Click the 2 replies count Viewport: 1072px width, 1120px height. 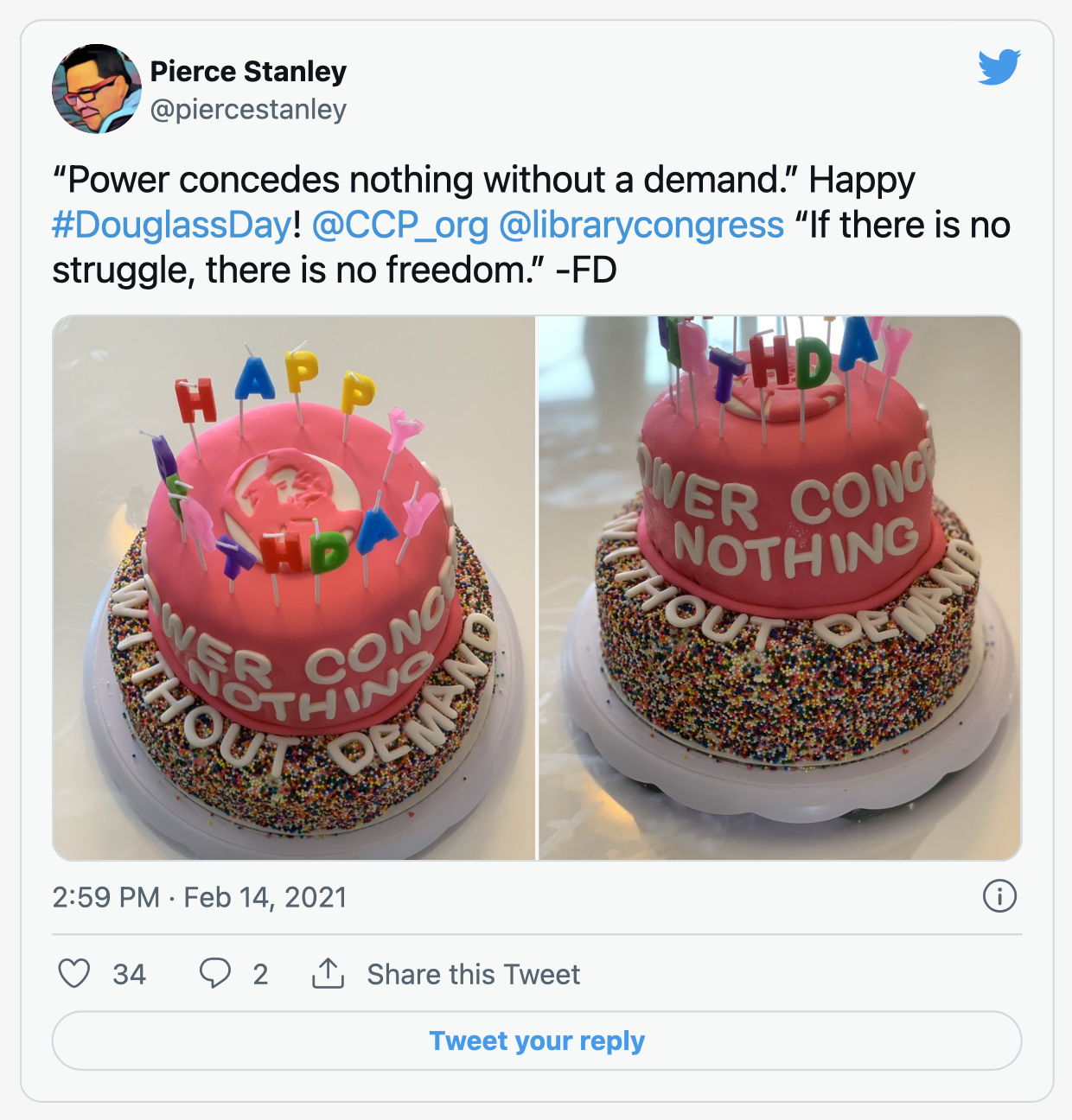click(261, 977)
